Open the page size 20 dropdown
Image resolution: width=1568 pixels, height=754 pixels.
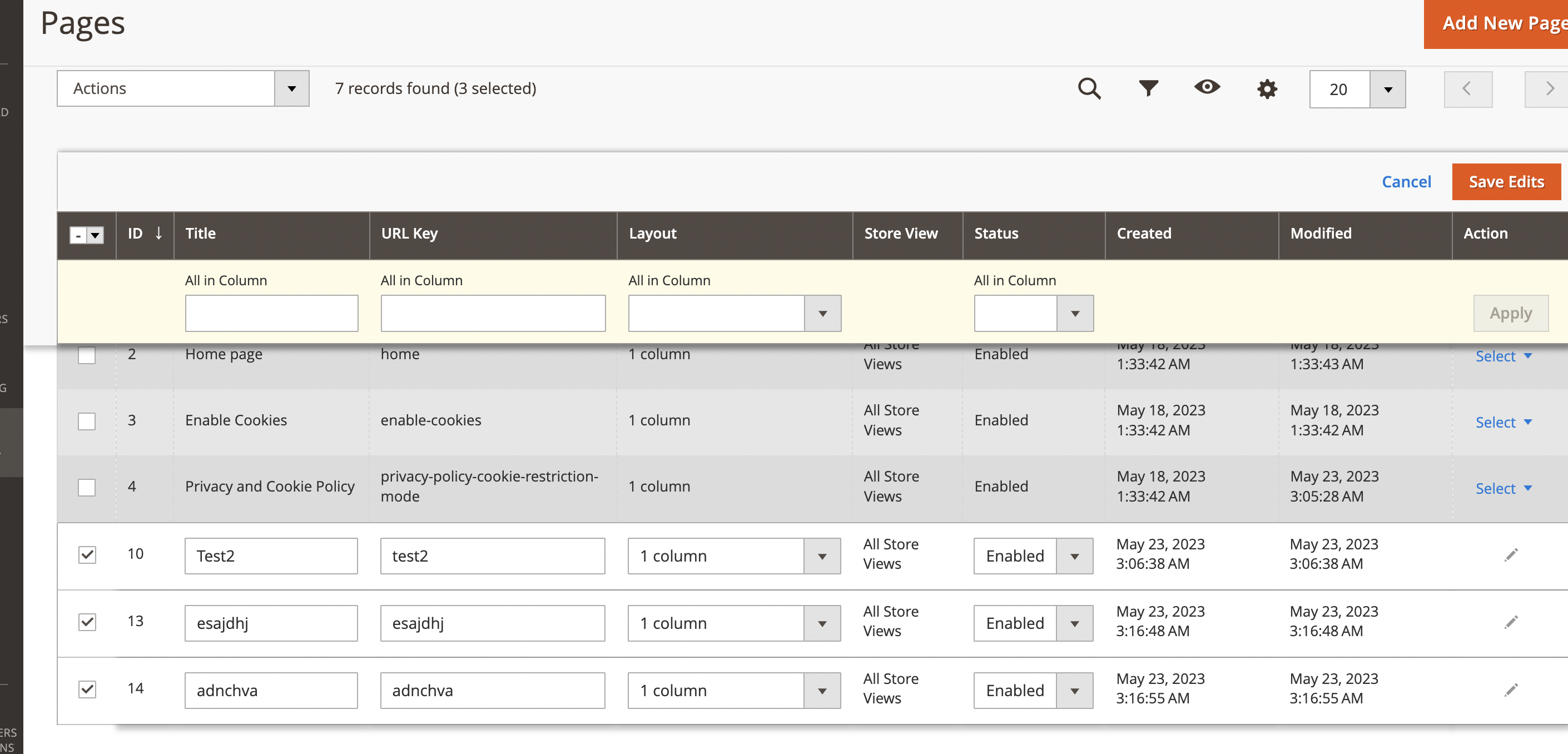tap(1388, 90)
